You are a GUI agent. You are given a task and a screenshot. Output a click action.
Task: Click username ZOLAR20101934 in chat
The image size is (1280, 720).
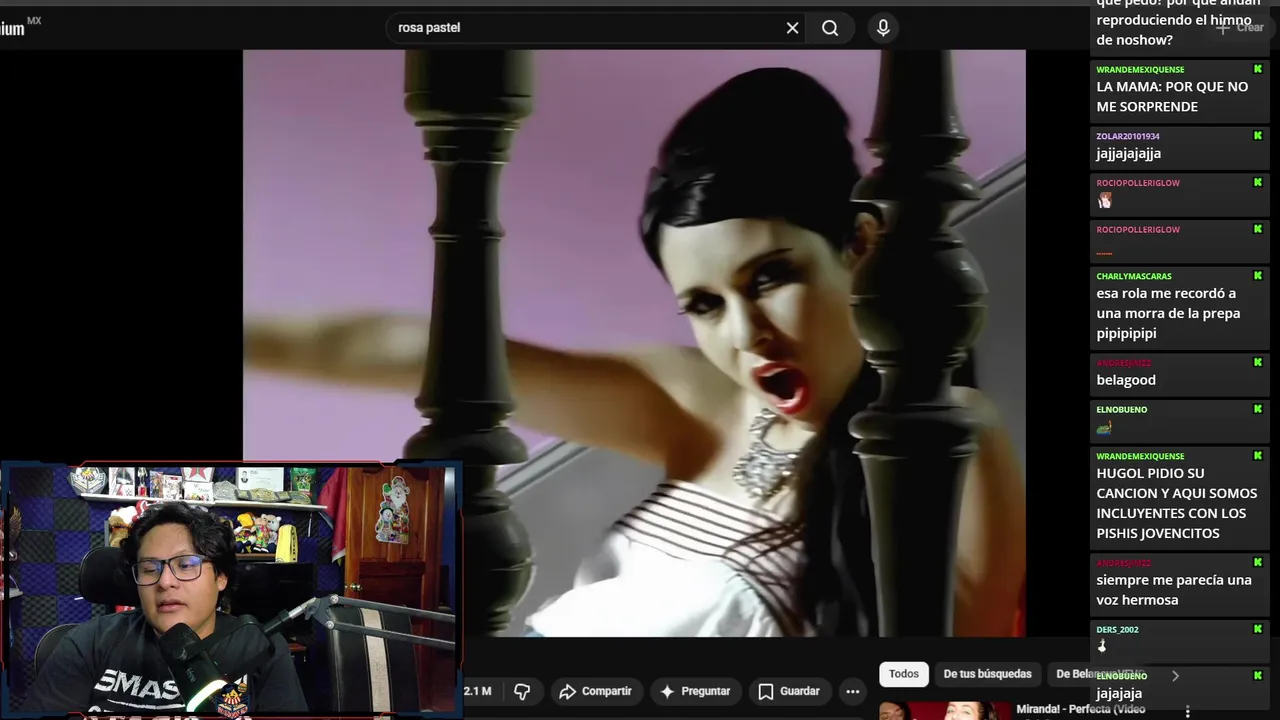tap(1128, 136)
